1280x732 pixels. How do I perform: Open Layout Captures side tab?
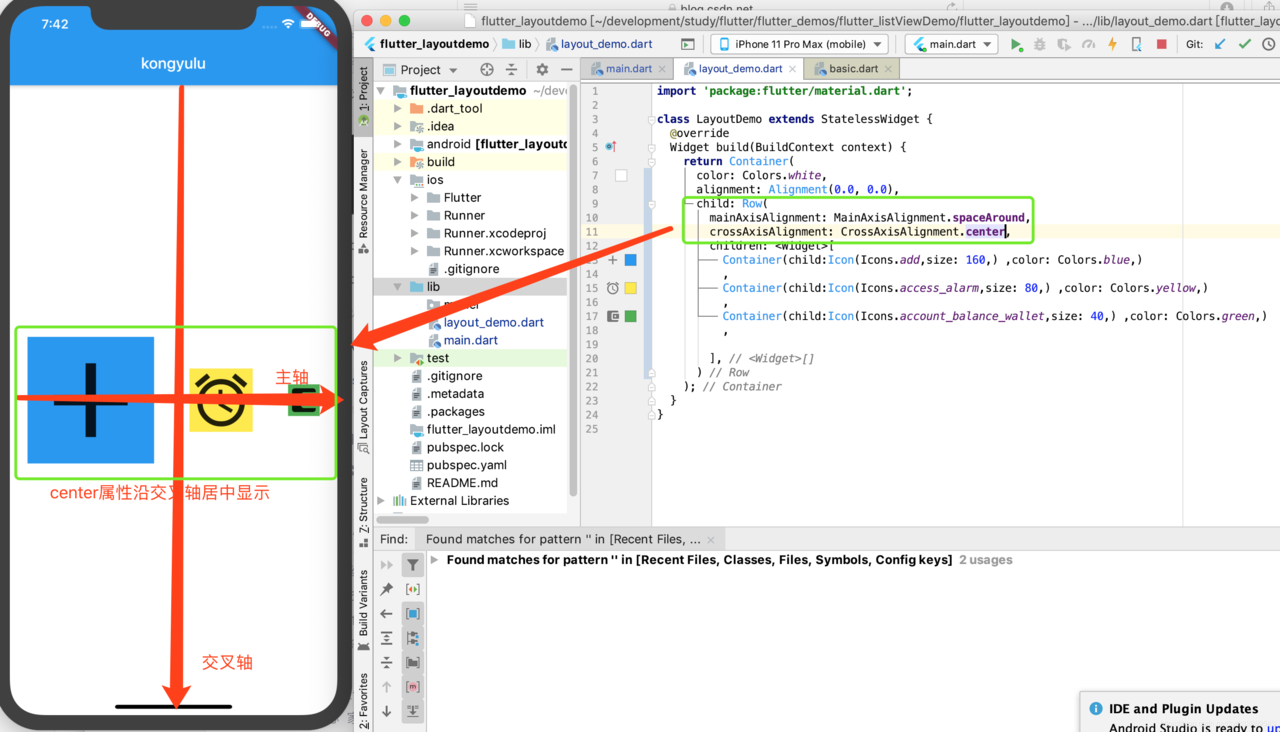click(x=363, y=406)
